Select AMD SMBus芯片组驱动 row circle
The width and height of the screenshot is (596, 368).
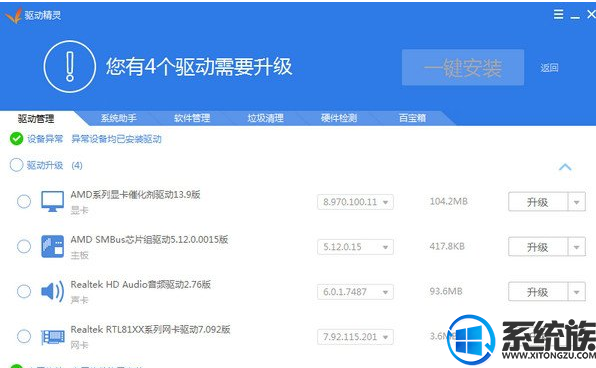tap(24, 246)
